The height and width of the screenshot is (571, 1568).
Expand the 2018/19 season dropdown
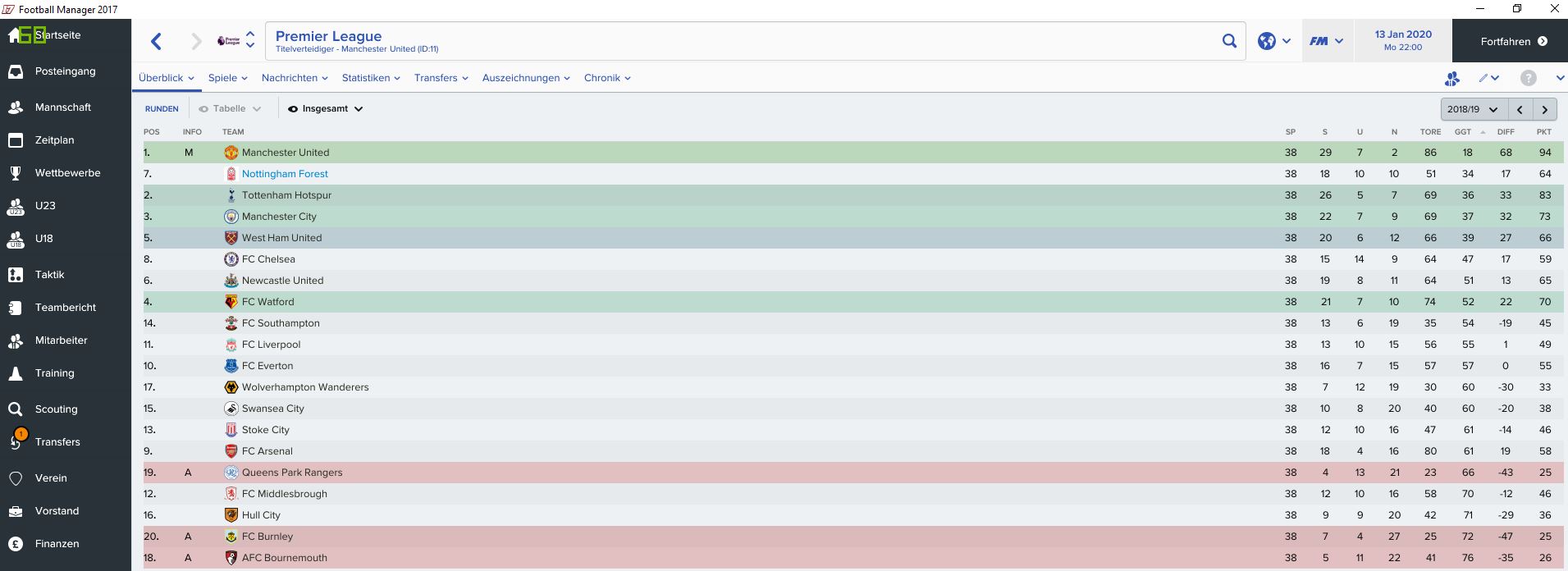coord(1473,109)
